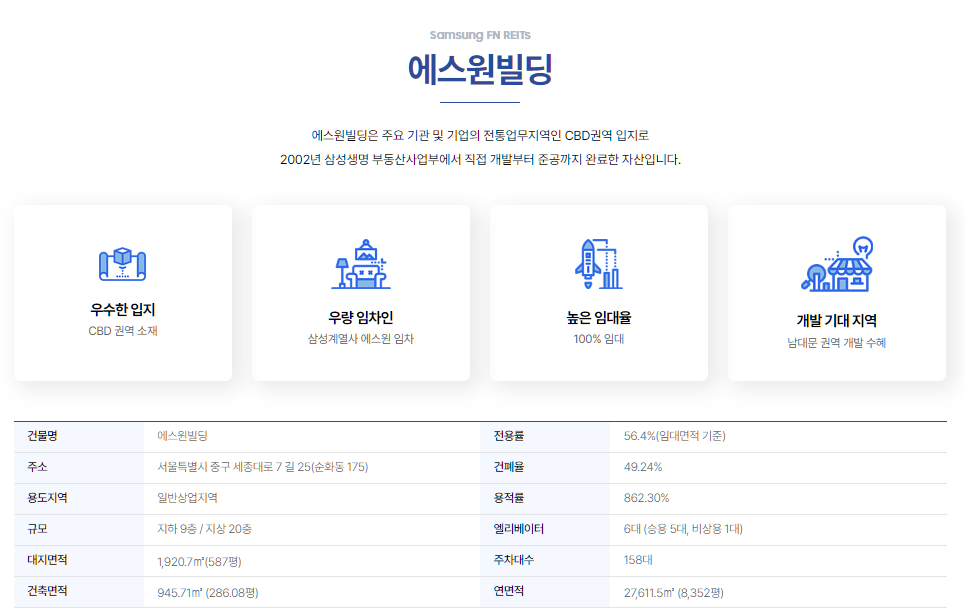Image resolution: width=965 pixels, height=615 pixels.
Task: Click the 건물명 table header cell
Action: (79, 436)
